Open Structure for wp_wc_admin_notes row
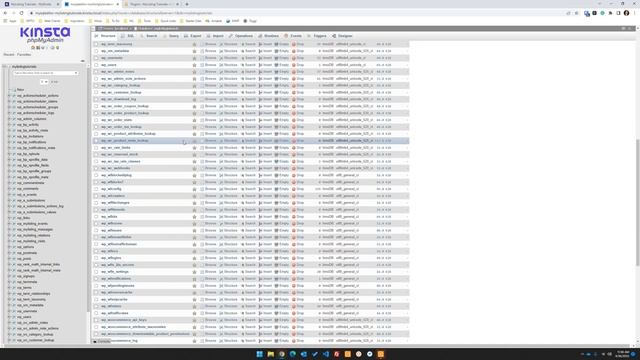The width and height of the screenshot is (640, 360). (x=228, y=72)
